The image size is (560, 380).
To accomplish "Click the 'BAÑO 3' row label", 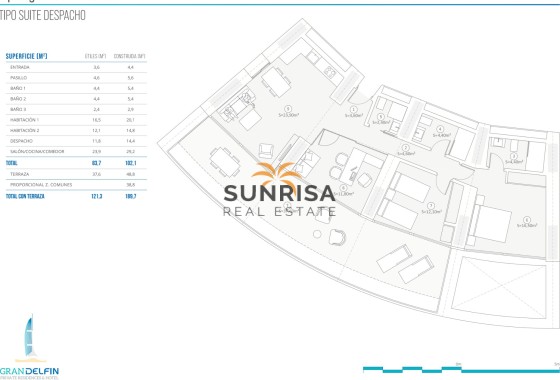I will [x=18, y=109].
